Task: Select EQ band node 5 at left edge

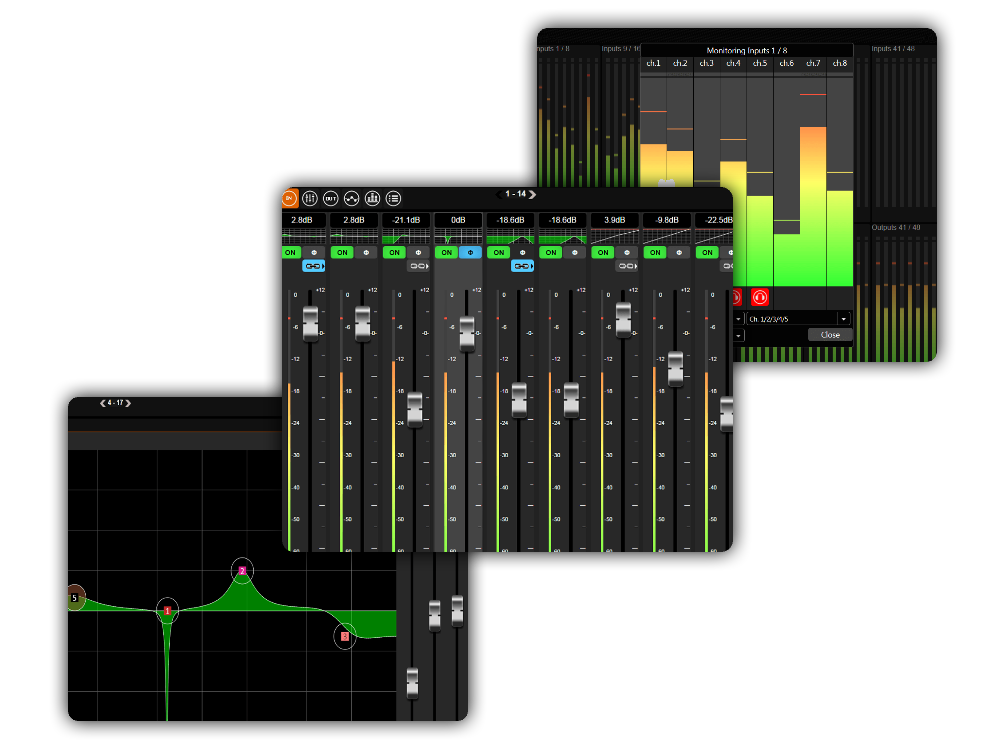Action: click(75, 598)
